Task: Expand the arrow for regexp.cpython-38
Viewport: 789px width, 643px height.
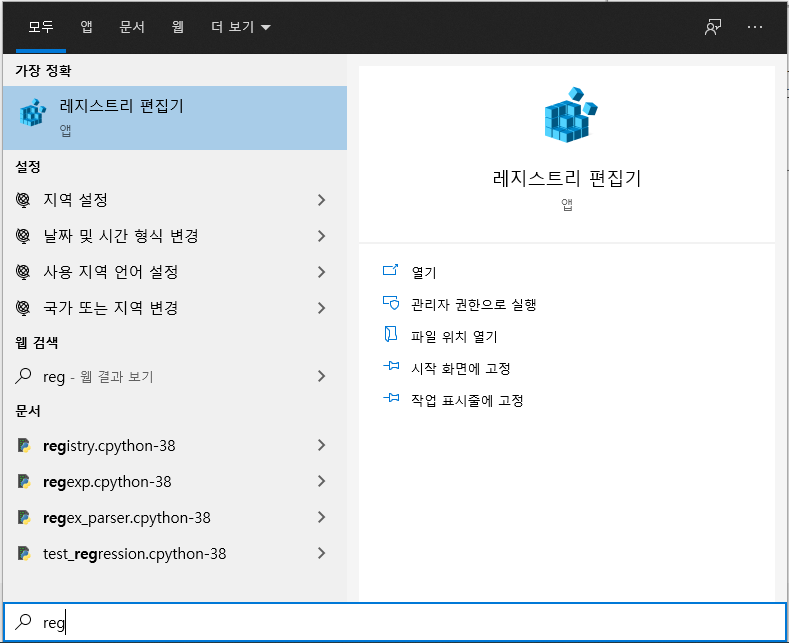Action: 322,481
